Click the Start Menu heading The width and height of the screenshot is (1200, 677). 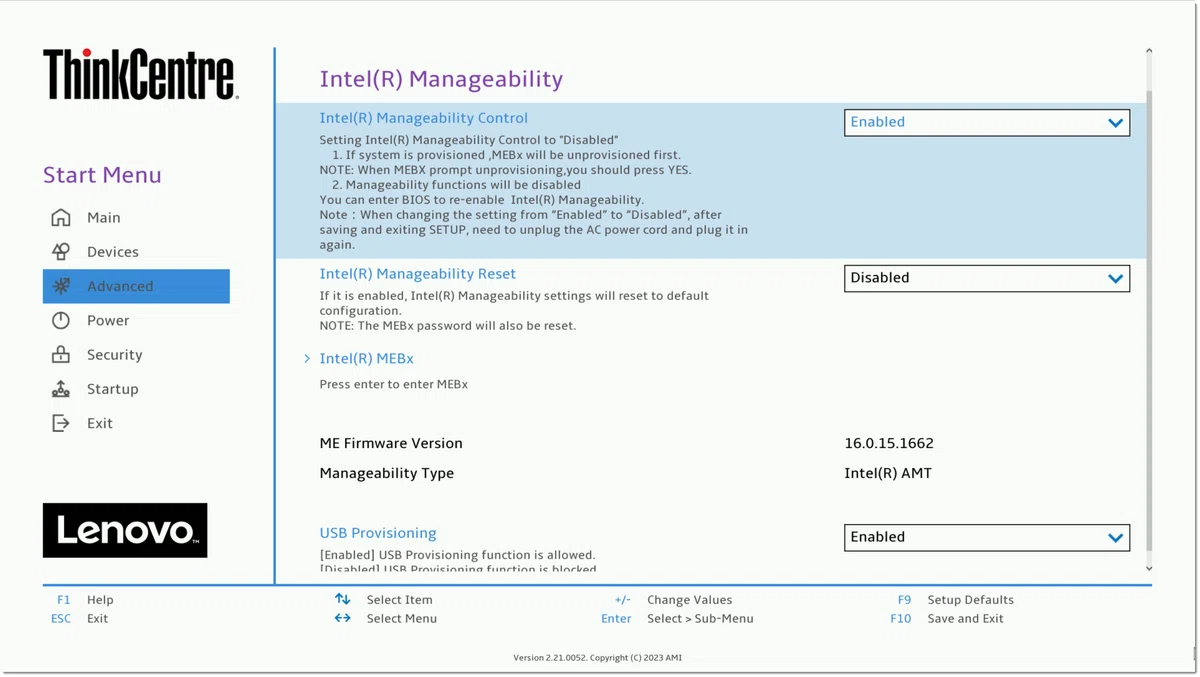click(x=102, y=175)
